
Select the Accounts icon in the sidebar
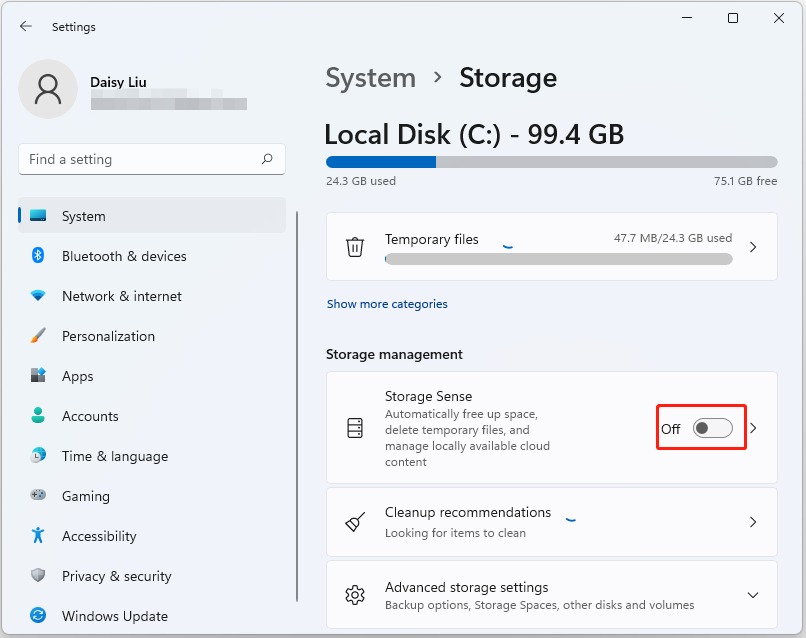(x=39, y=416)
